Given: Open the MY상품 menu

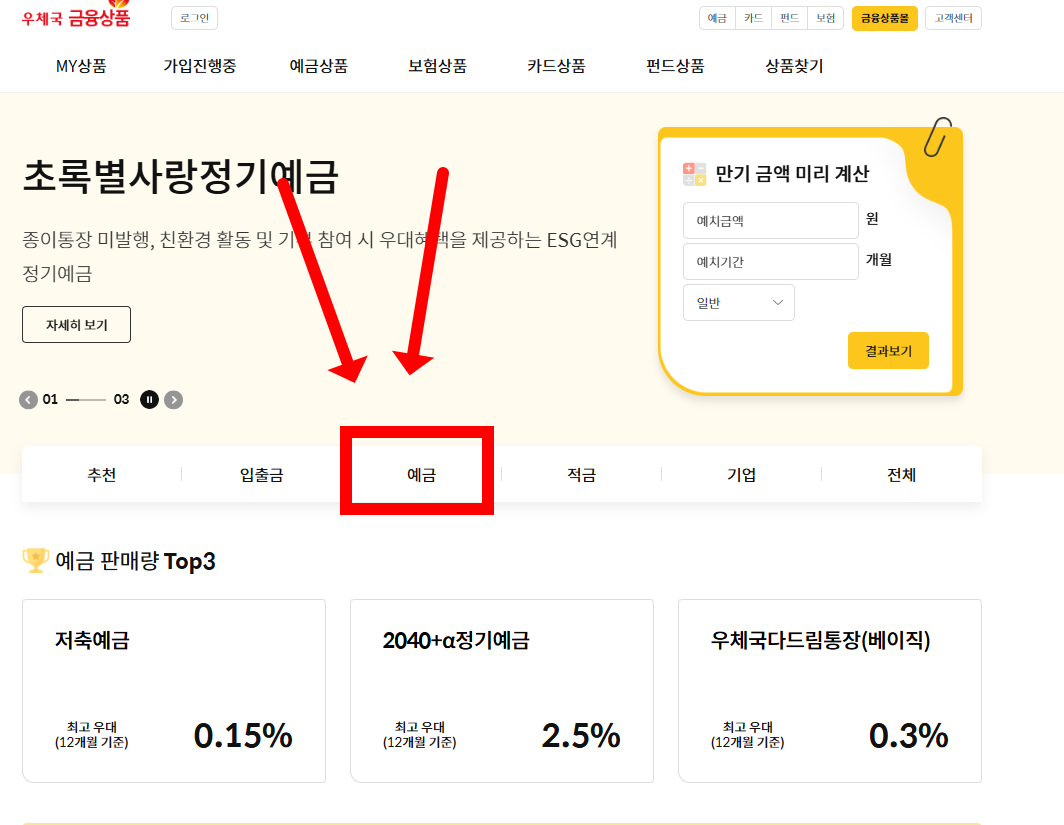Looking at the screenshot, I should point(81,66).
